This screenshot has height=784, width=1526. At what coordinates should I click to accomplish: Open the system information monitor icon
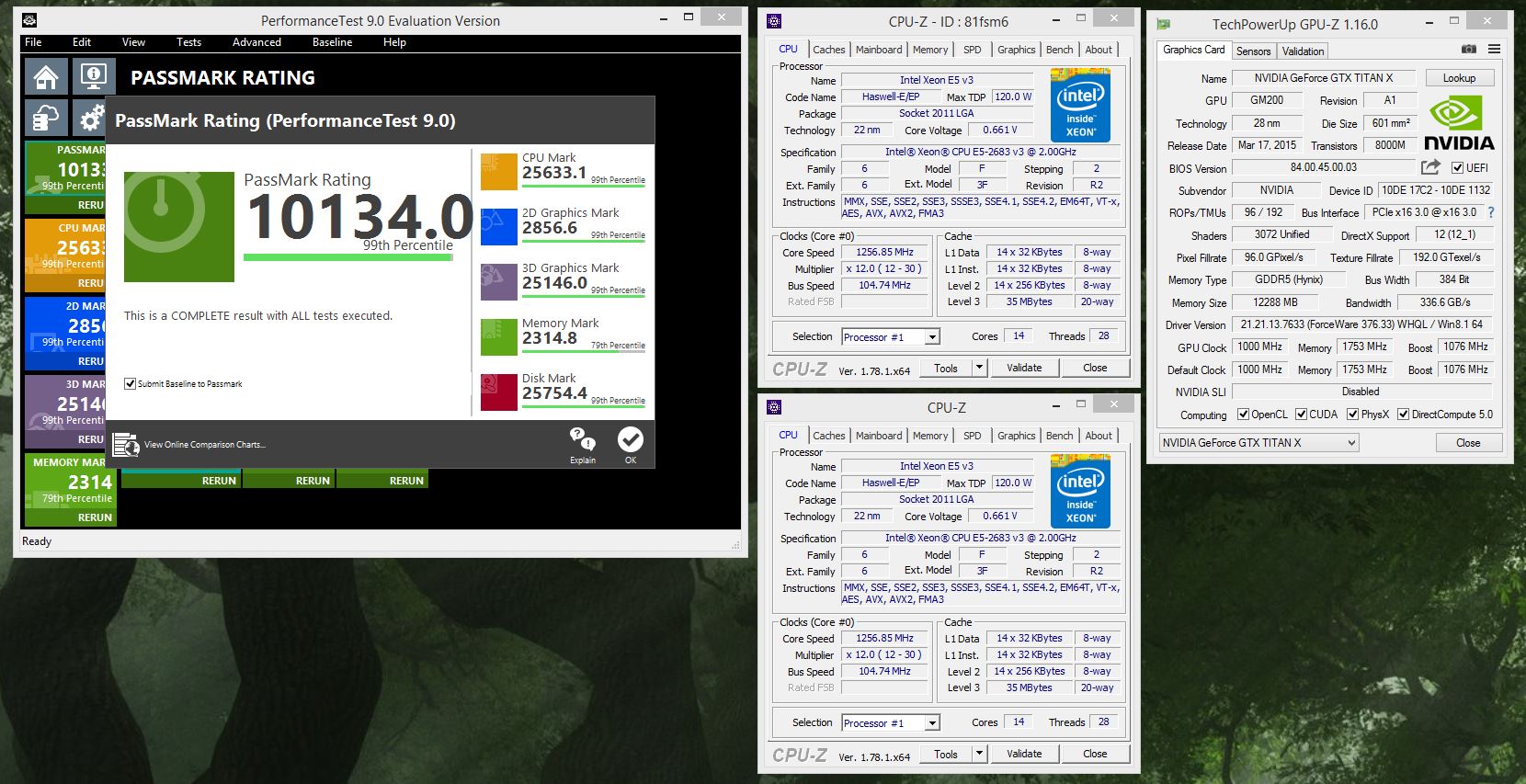pos(93,77)
